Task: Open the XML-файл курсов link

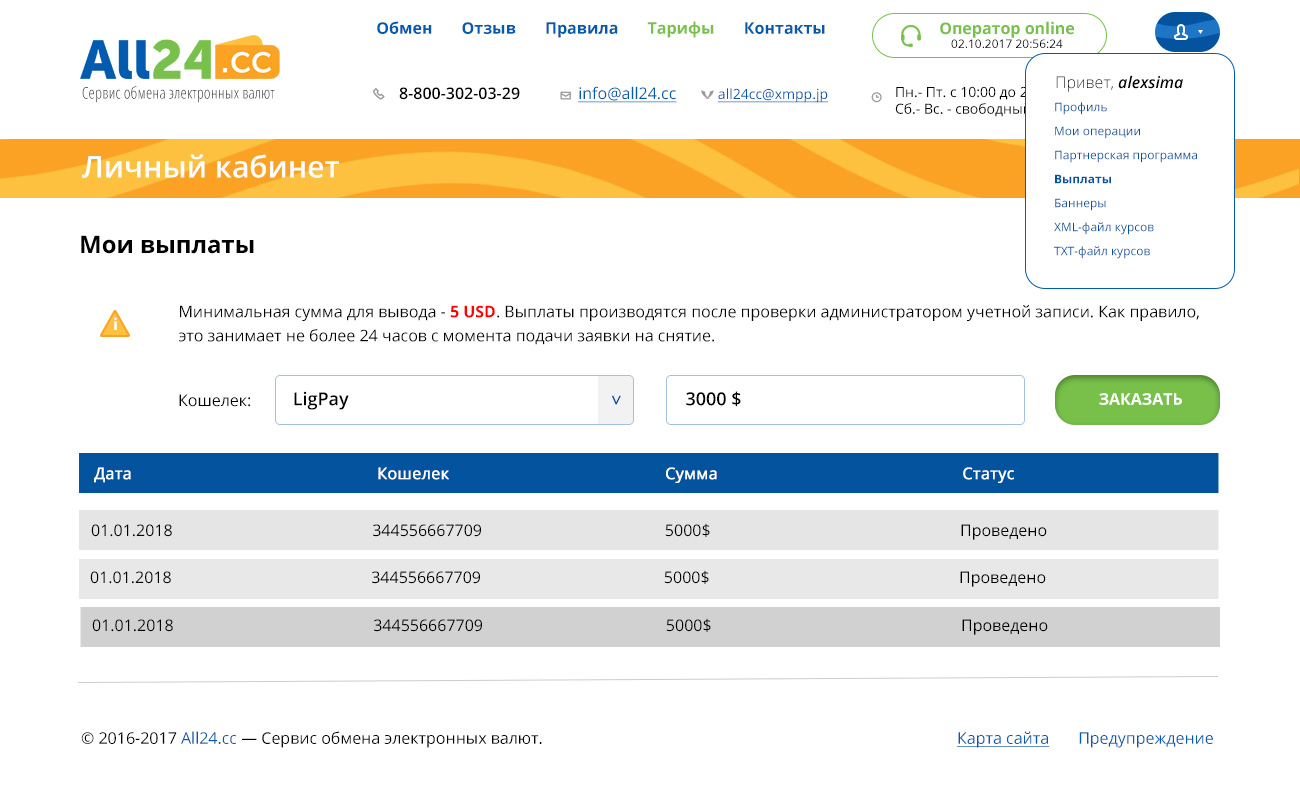Action: [x=1103, y=227]
